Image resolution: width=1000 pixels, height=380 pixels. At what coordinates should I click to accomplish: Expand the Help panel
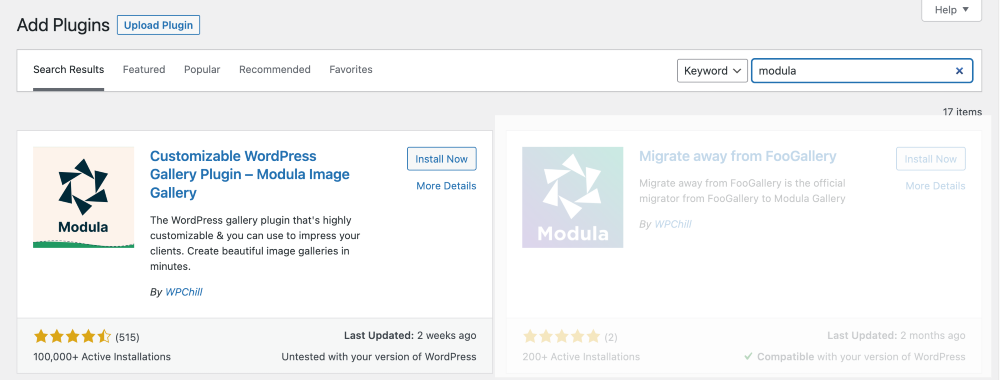[x=952, y=10]
